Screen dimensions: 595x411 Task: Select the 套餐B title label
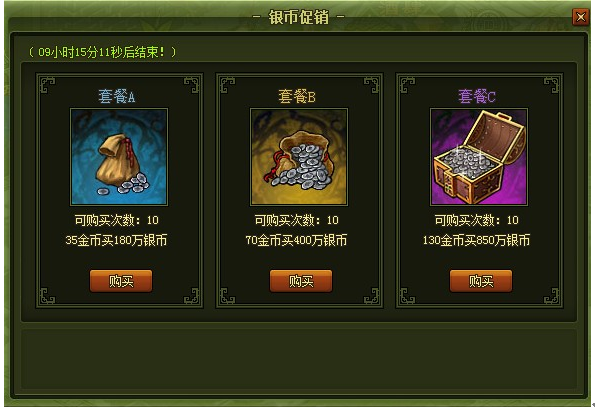pyautogui.click(x=297, y=96)
